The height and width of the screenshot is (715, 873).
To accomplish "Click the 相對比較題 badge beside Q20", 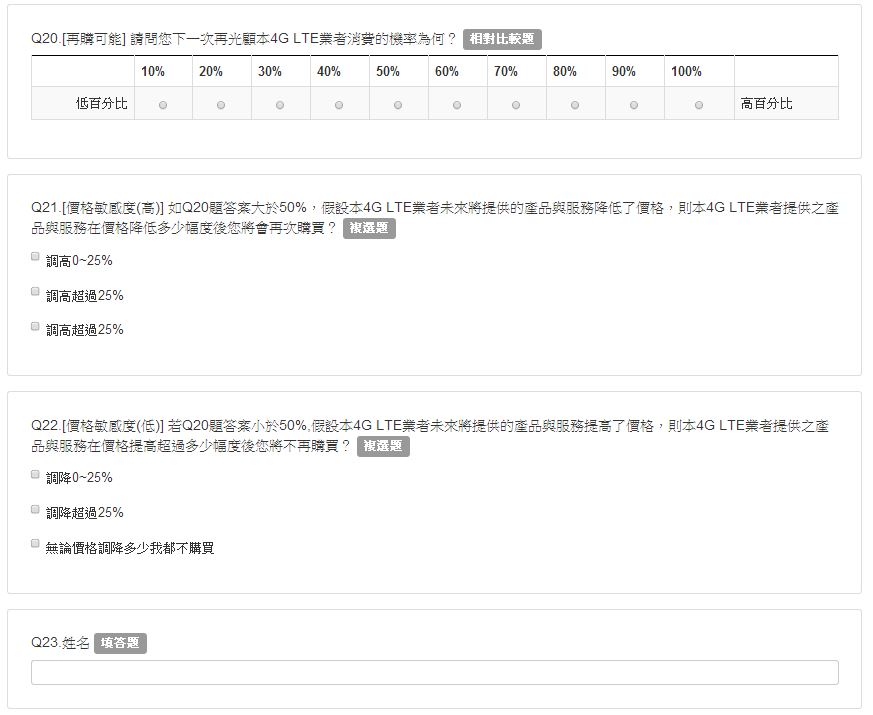I will pyautogui.click(x=502, y=39).
